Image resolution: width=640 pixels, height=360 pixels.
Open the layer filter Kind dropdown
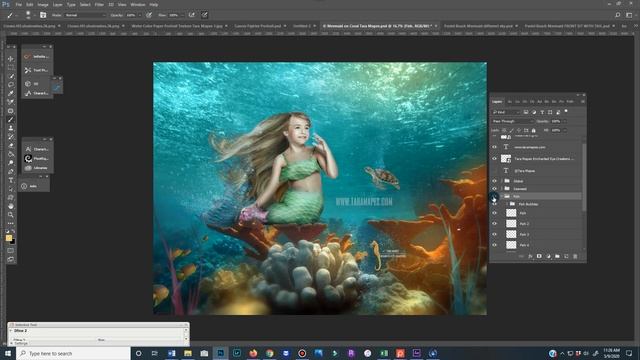506,112
